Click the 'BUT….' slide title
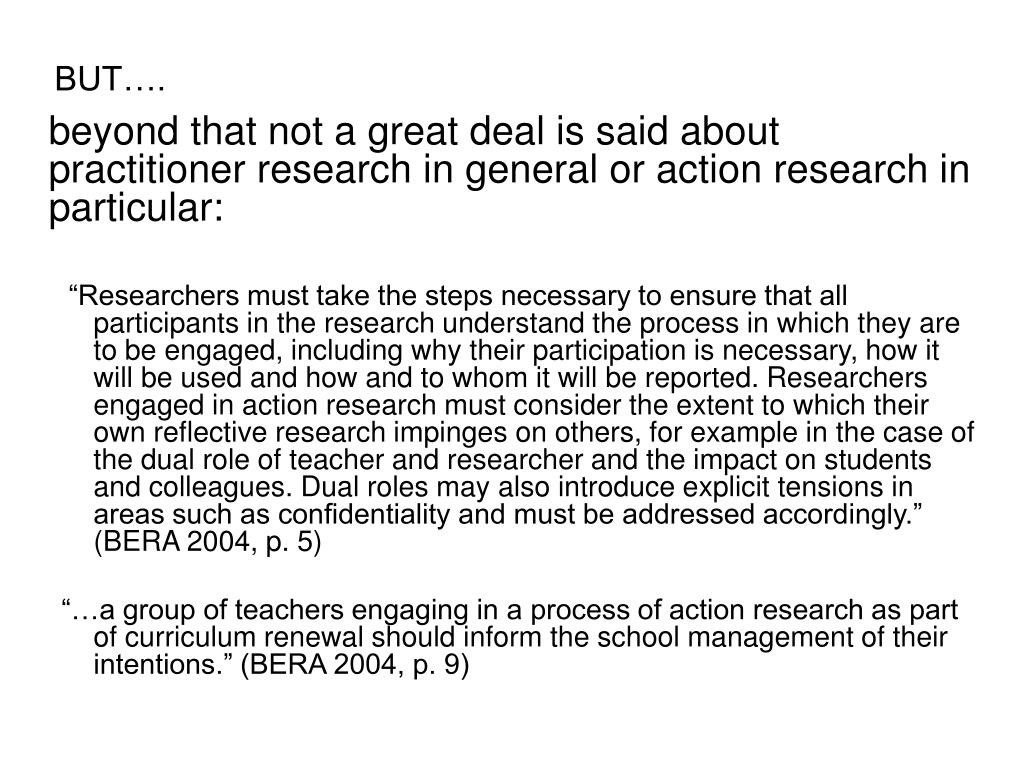This screenshot has width=1024, height=768. tap(110, 80)
